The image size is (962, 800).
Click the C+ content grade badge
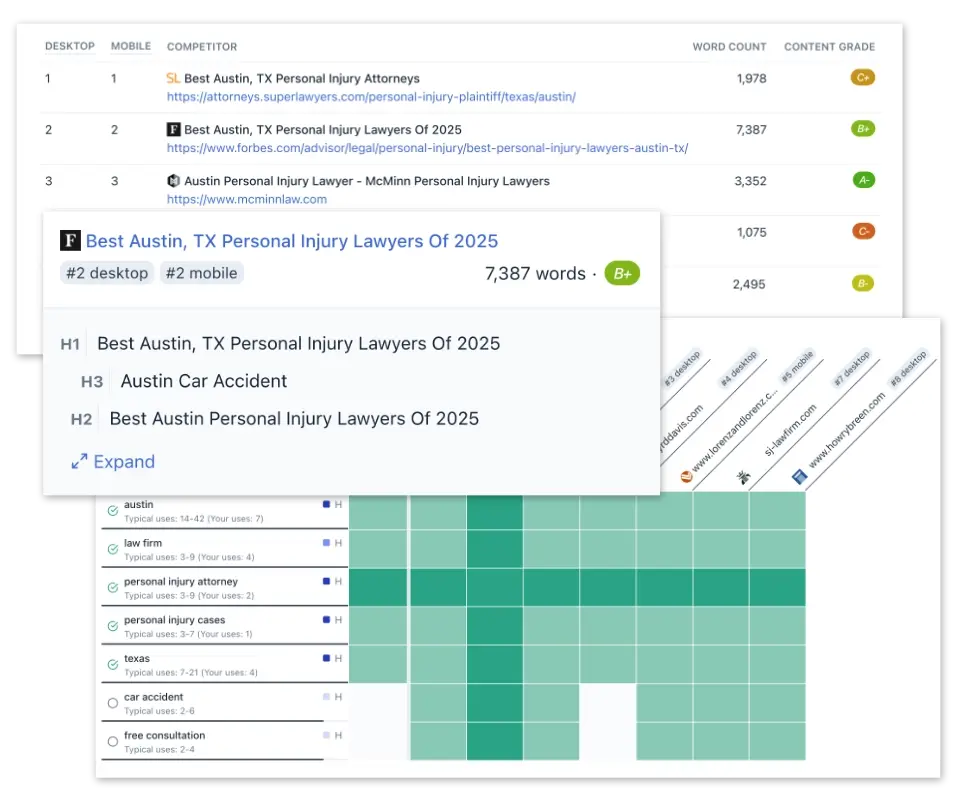point(863,78)
